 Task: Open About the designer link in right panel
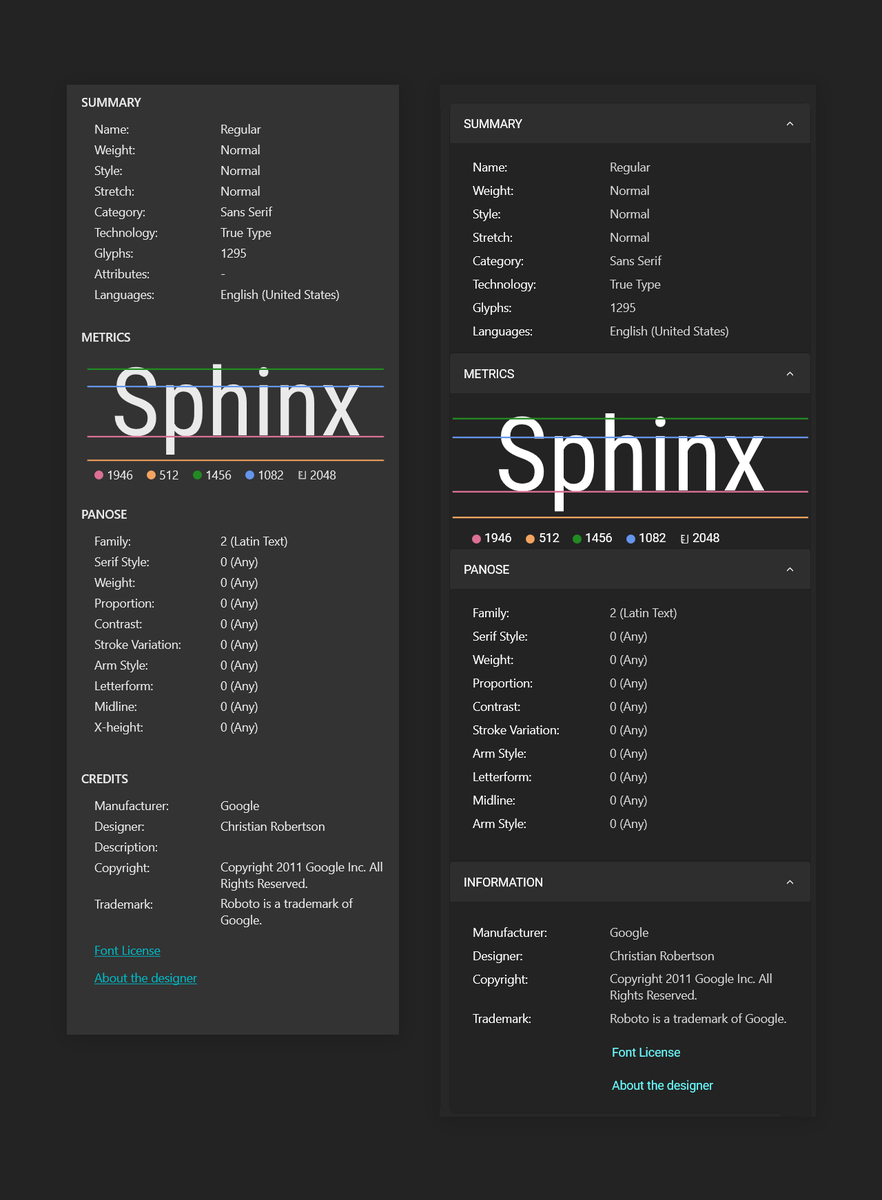[663, 1086]
